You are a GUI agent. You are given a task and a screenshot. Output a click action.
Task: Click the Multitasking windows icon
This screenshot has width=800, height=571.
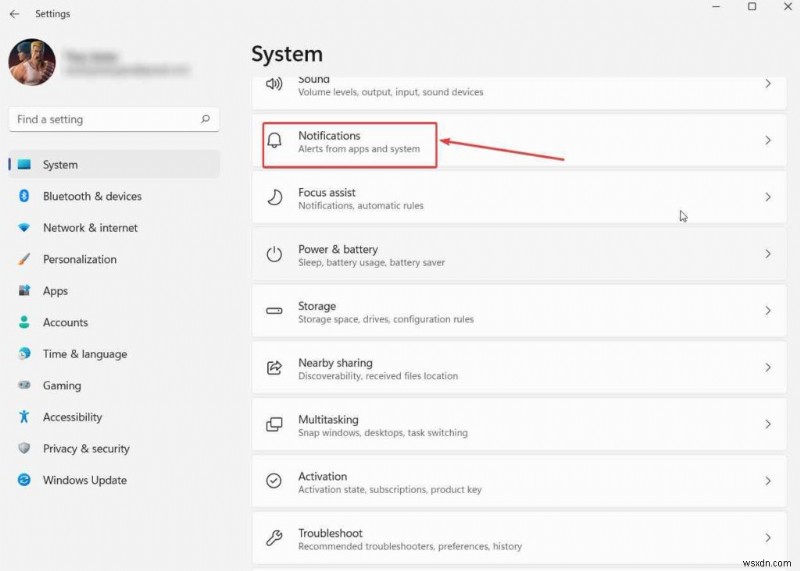point(274,424)
